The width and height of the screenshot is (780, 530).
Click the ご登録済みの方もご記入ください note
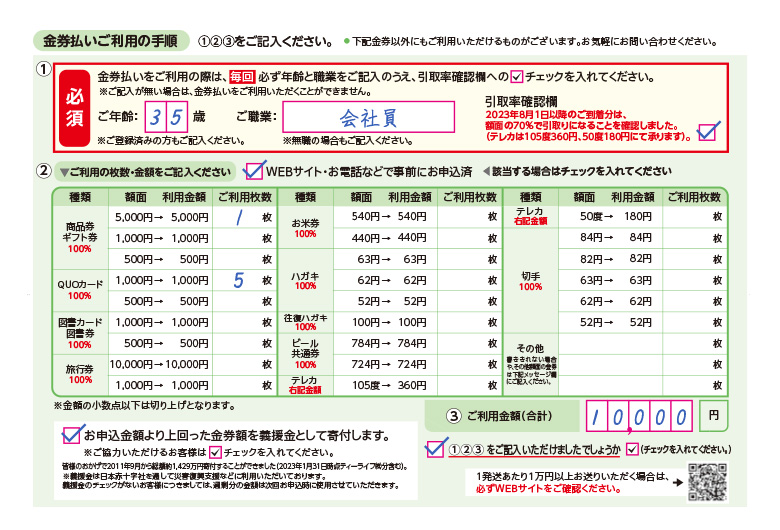(171, 141)
